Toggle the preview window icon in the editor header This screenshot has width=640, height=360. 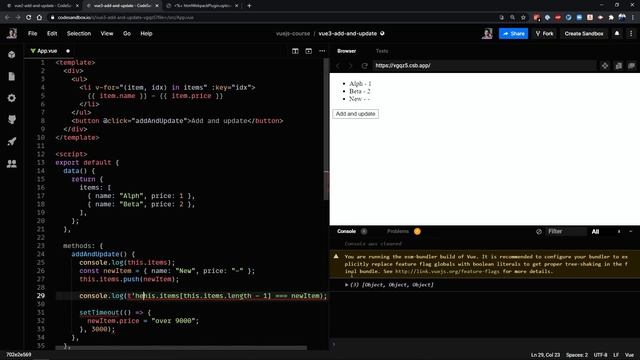309,51
